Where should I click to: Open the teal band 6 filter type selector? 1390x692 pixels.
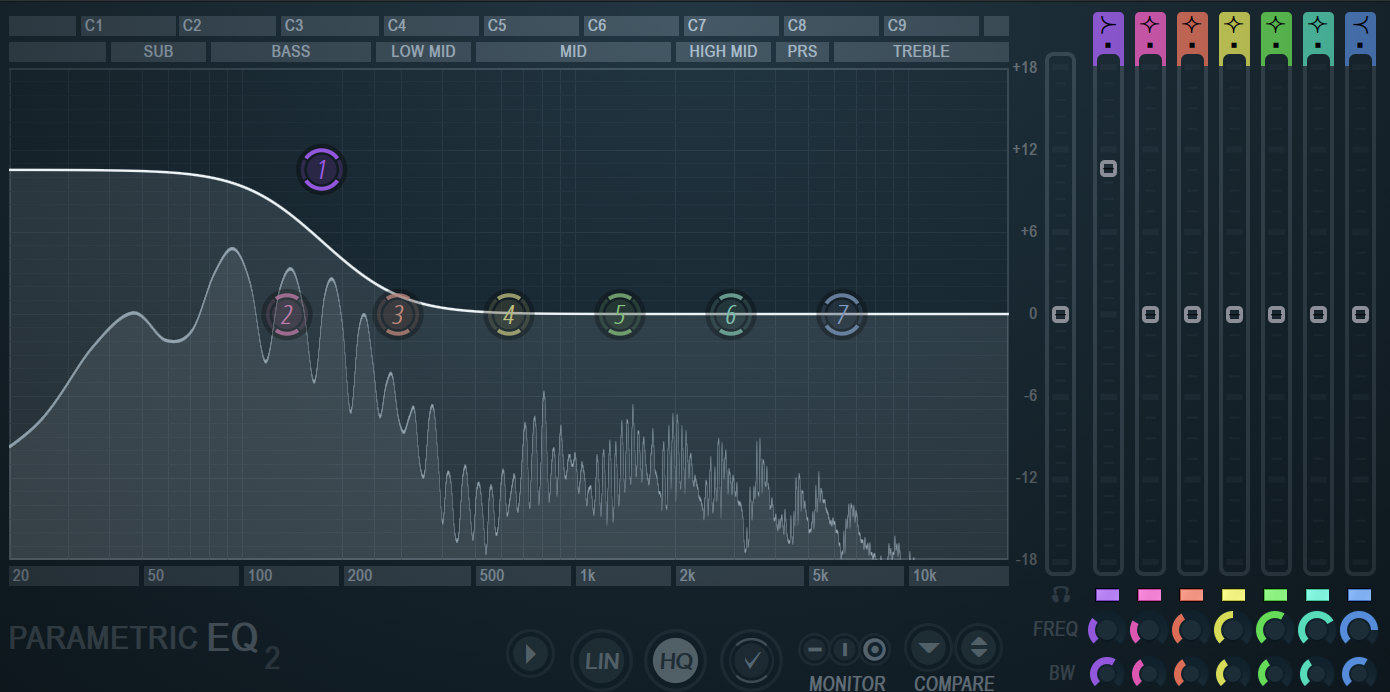1318,24
